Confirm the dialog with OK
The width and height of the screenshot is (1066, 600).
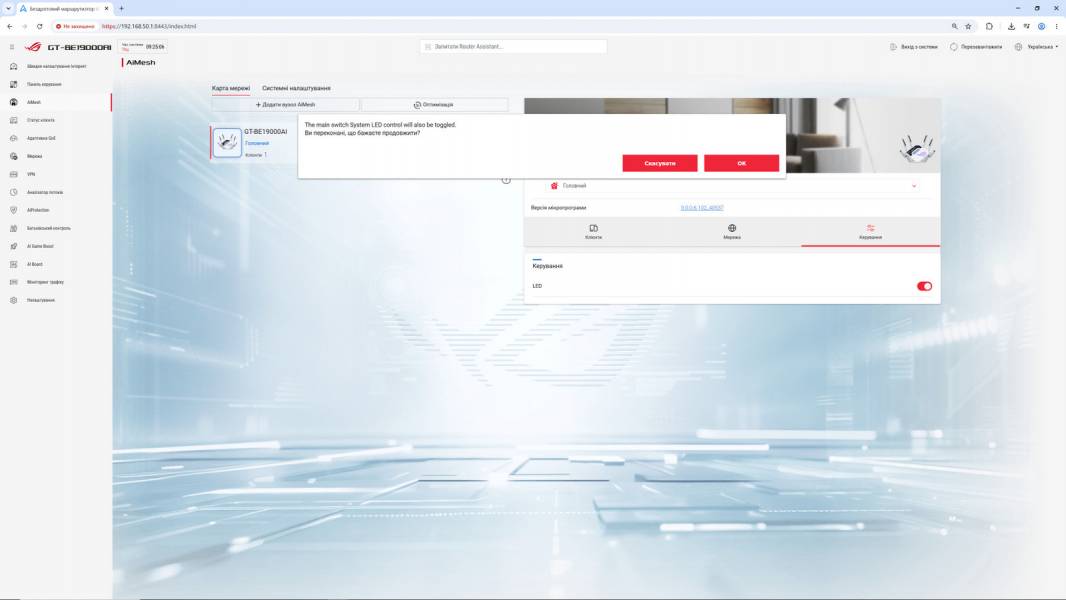[742, 163]
